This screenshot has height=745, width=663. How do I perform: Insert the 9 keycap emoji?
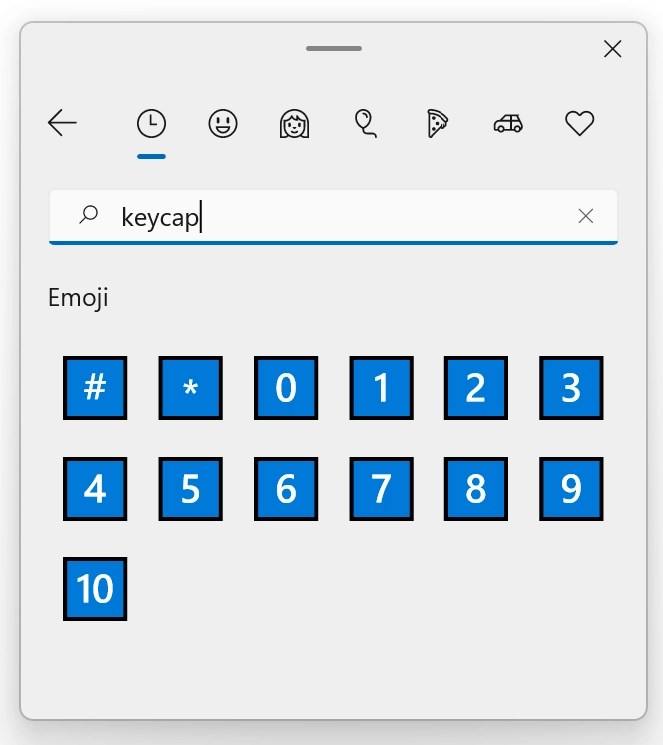coord(571,489)
